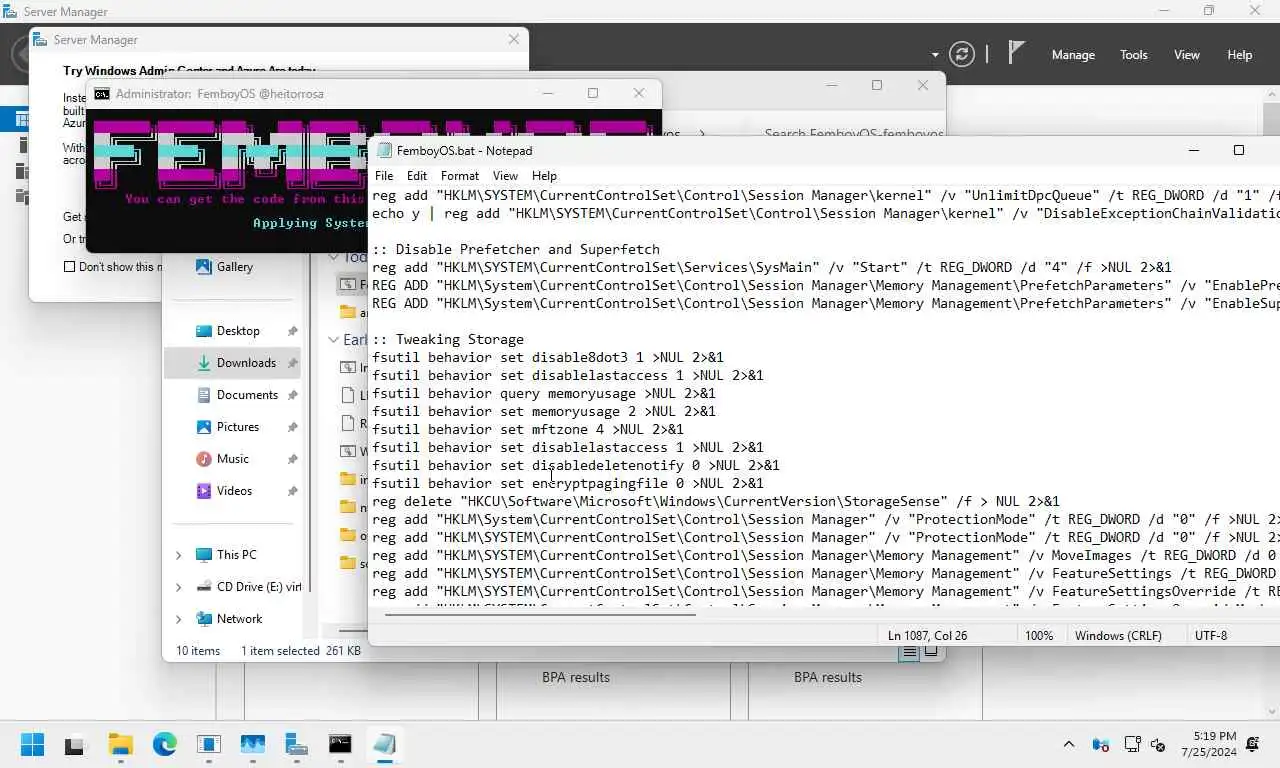This screenshot has height=768, width=1280.
Task: Tick the Don't show this message checkbox
Action: click(69, 267)
